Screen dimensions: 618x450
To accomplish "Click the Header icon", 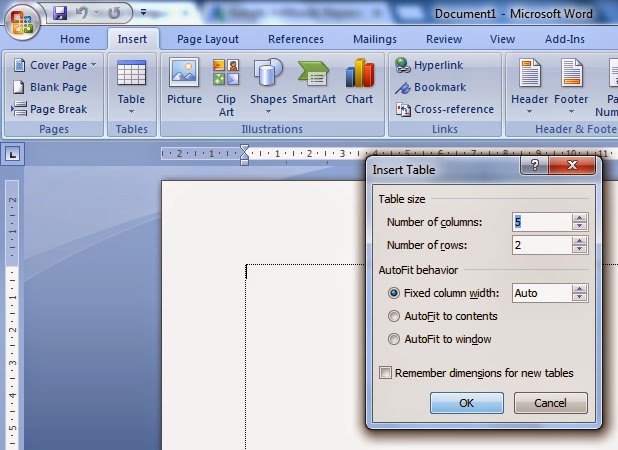I will (530, 73).
